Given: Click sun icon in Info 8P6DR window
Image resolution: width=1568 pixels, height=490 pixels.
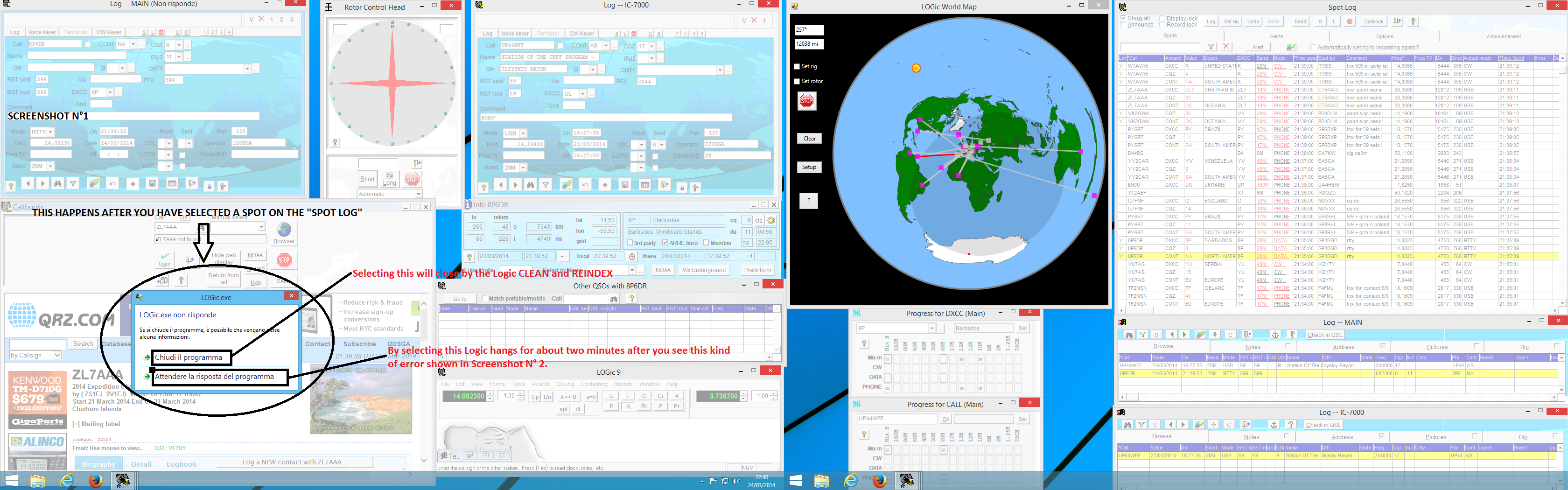Looking at the screenshot, I should 771,220.
